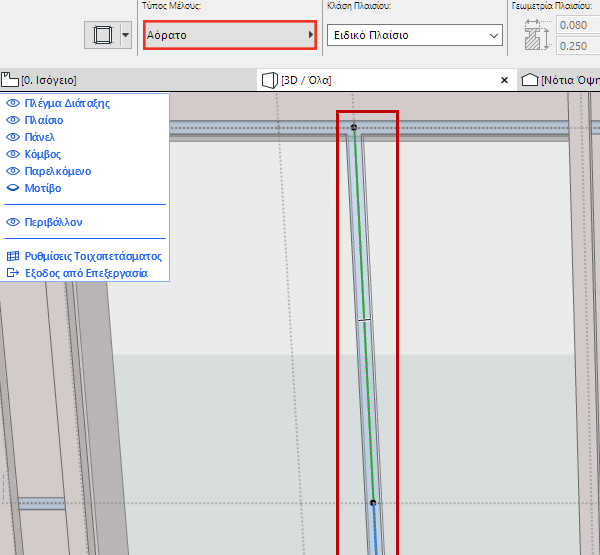Toggle the Πάνελ eye icon
The width and height of the screenshot is (600, 555).
click(x=12, y=137)
